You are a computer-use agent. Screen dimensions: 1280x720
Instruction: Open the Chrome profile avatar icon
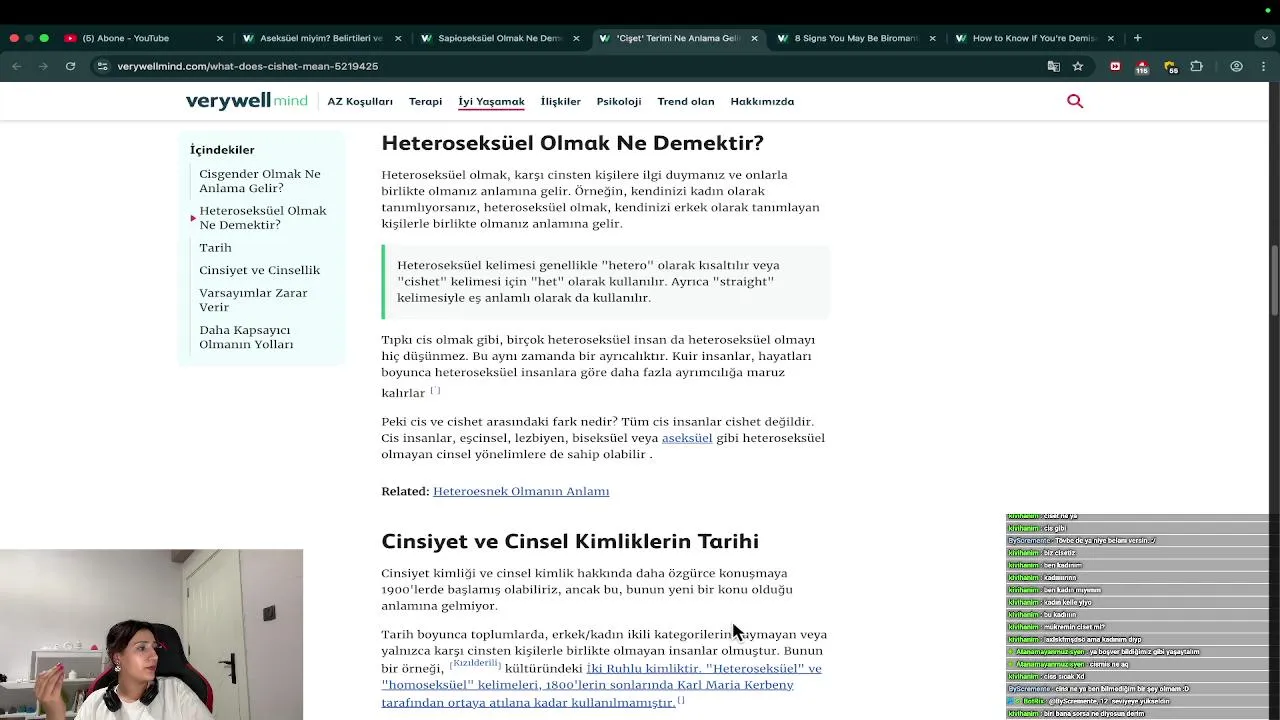click(x=1237, y=66)
